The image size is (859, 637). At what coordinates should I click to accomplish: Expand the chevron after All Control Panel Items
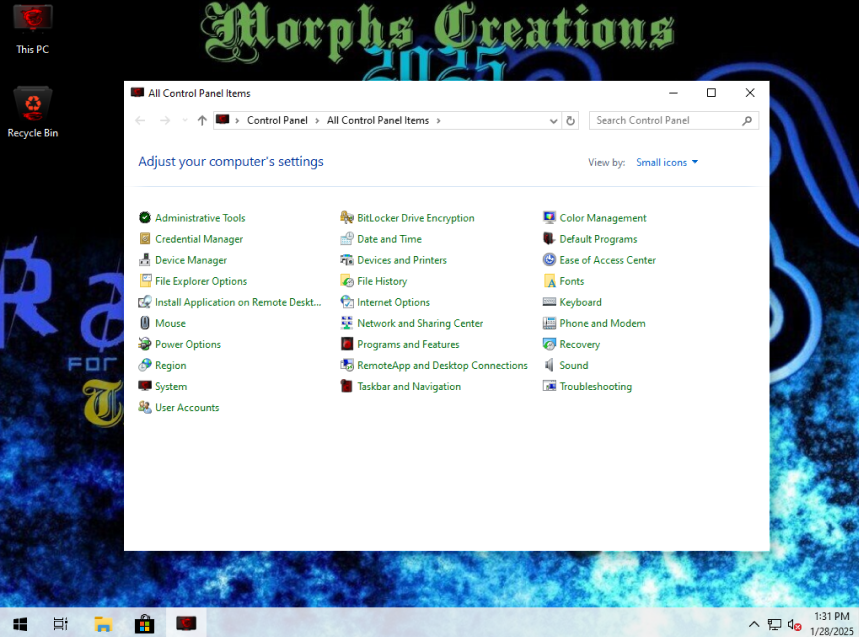click(438, 120)
